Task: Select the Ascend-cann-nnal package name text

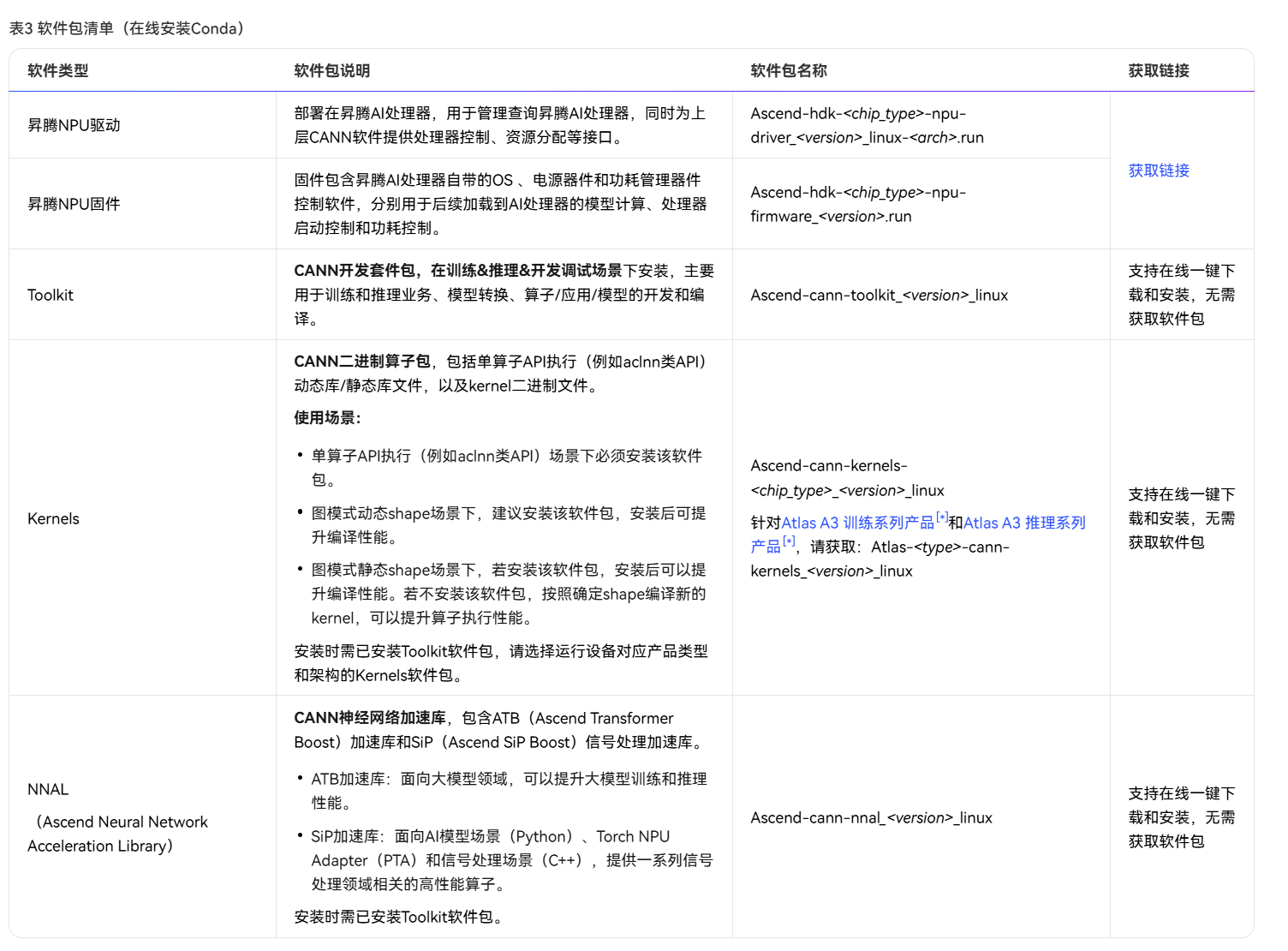Action: pos(872,817)
